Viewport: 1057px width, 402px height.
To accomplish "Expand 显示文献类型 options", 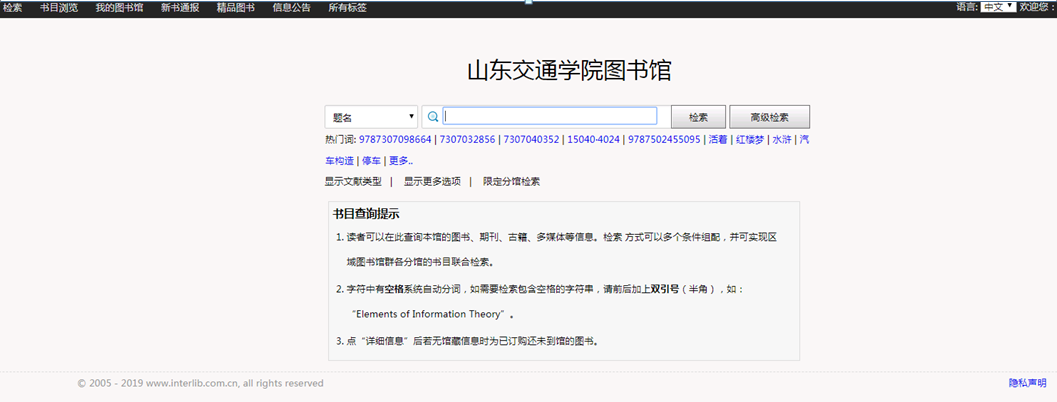I will click(353, 181).
